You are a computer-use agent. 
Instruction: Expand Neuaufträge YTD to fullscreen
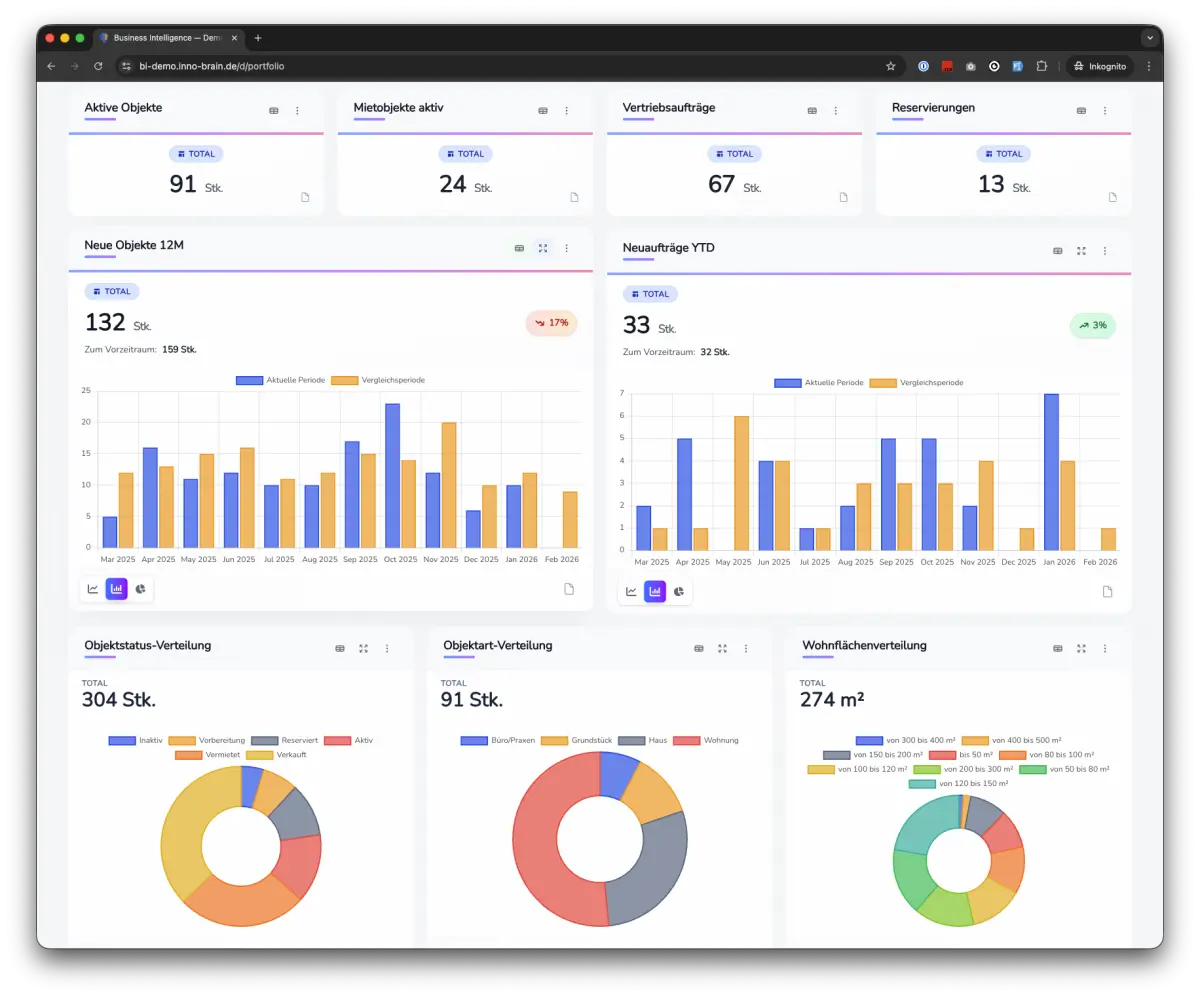(x=1081, y=251)
